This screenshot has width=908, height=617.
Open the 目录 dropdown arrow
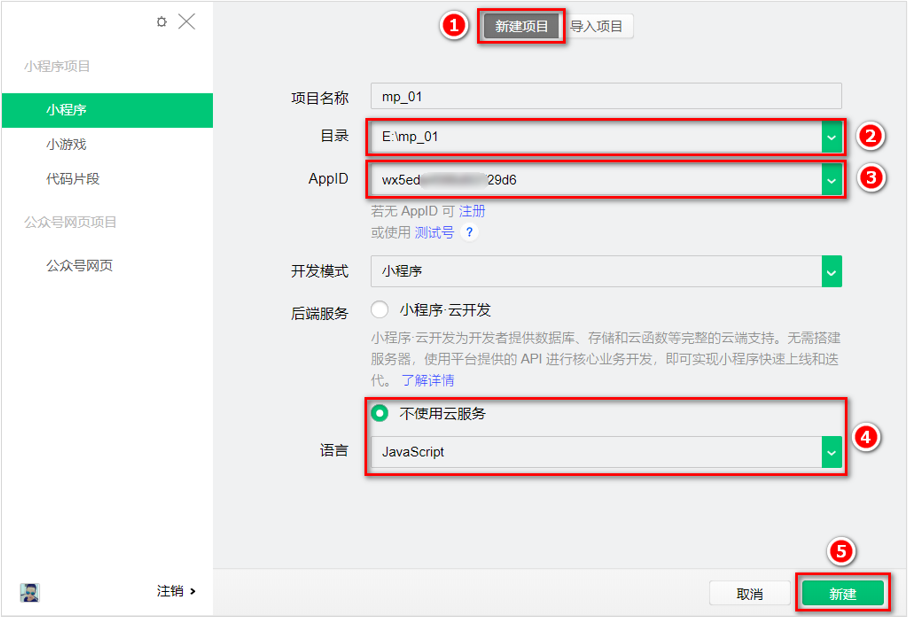(832, 137)
